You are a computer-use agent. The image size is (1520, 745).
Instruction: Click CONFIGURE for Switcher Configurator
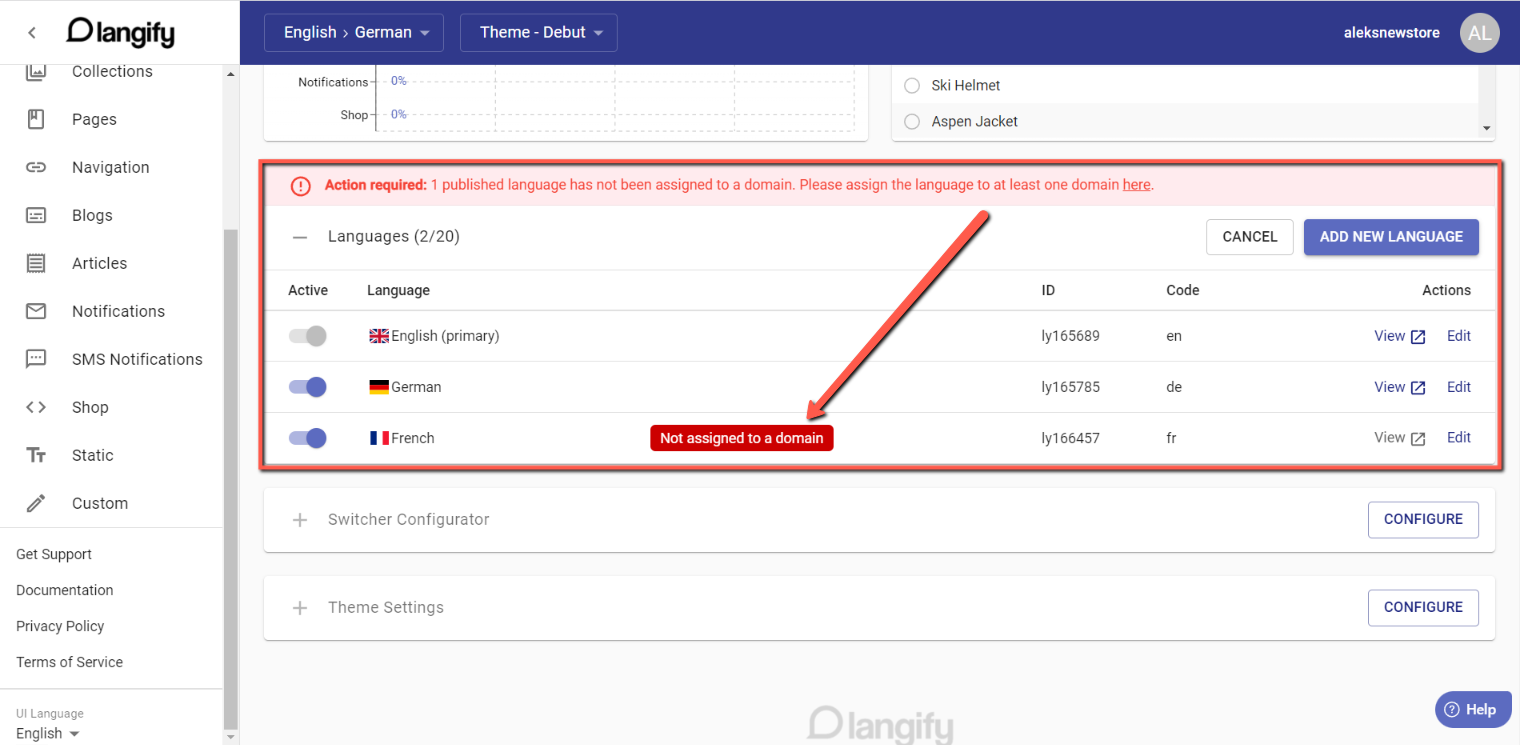[x=1423, y=519]
